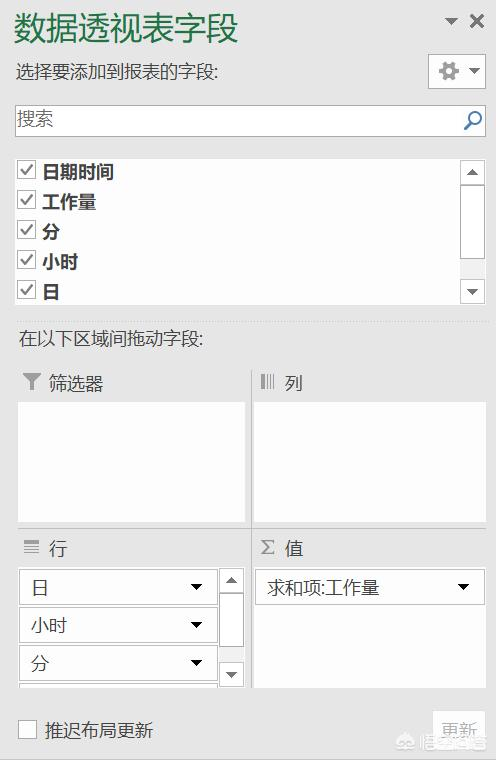Click the 筛选器 funnel filter icon

point(32,382)
